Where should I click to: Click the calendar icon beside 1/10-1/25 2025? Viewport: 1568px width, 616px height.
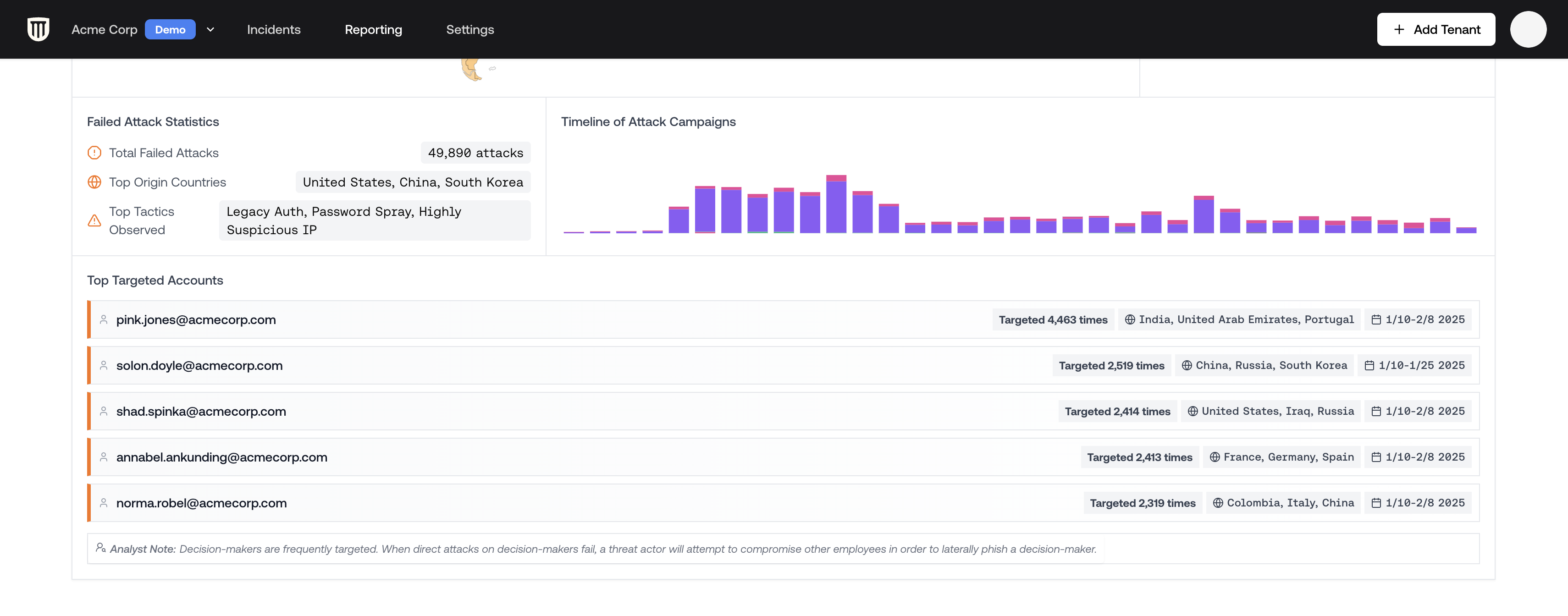click(1369, 365)
